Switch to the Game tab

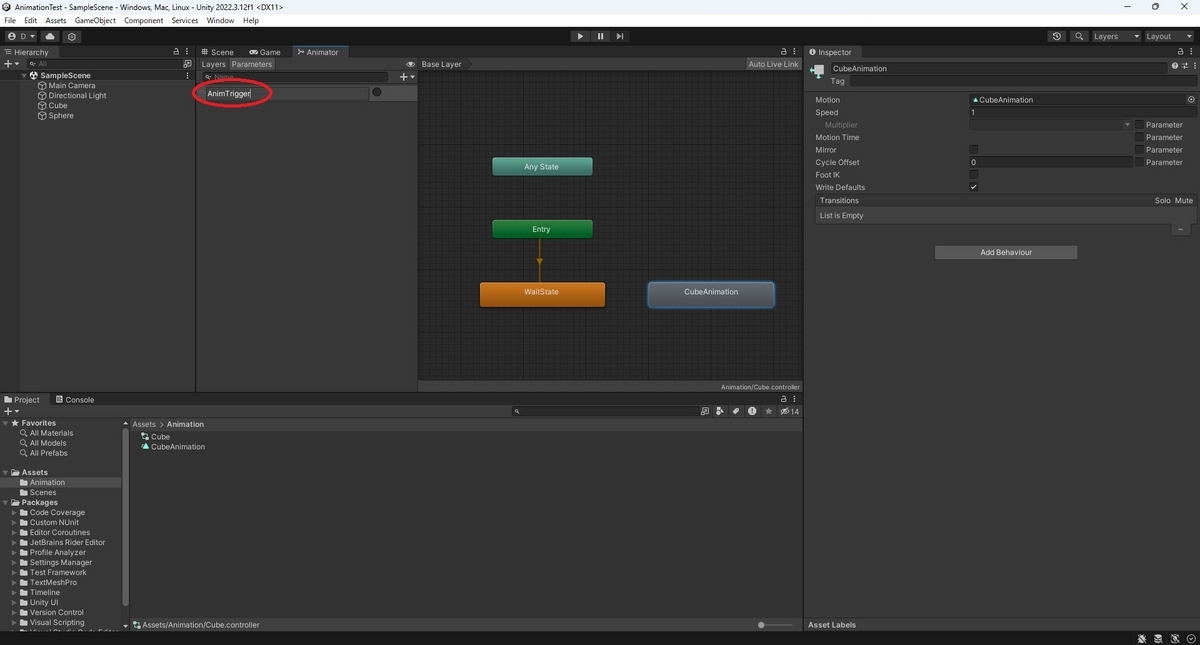point(265,52)
